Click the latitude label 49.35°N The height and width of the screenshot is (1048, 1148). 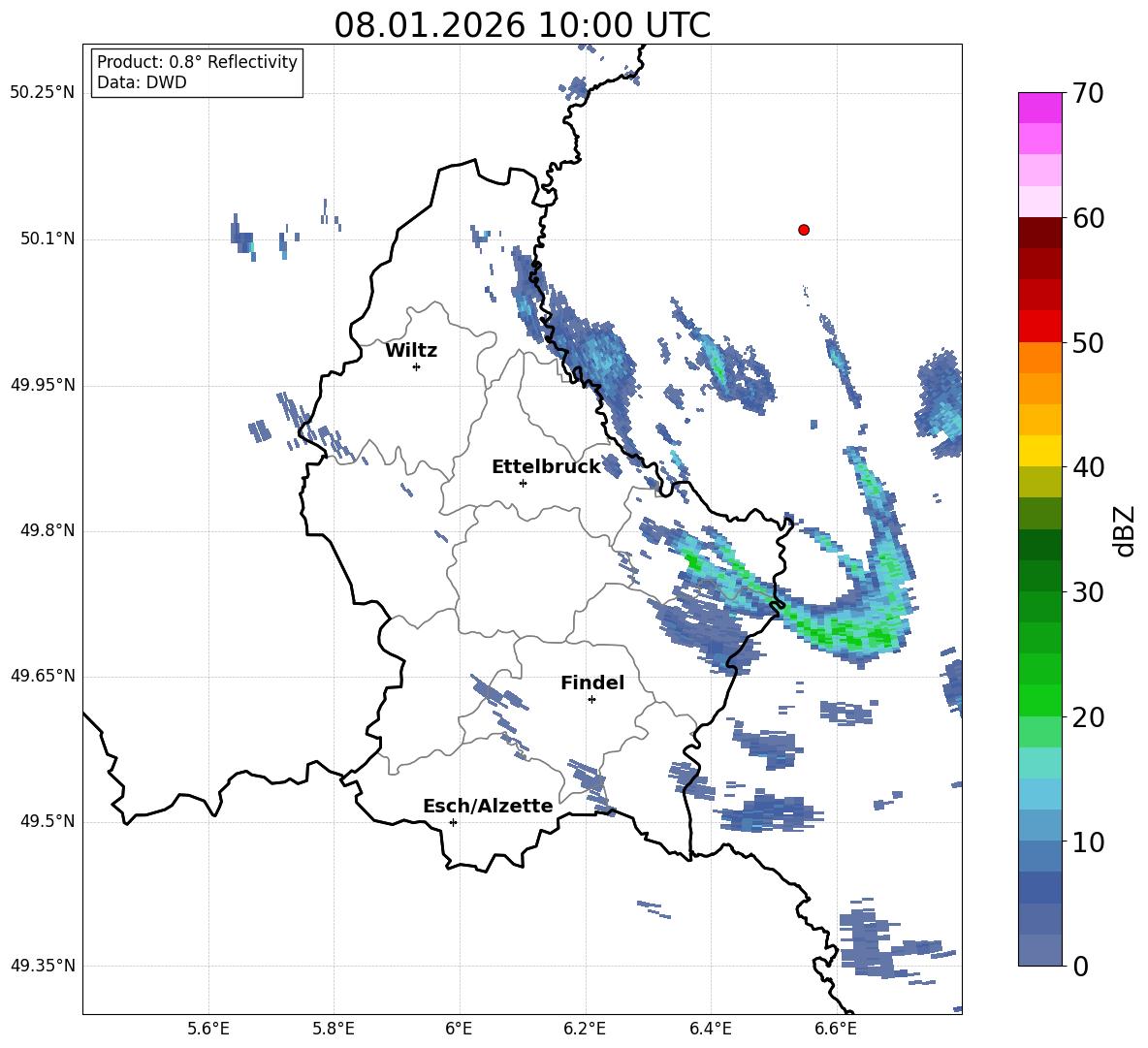tap(43, 966)
